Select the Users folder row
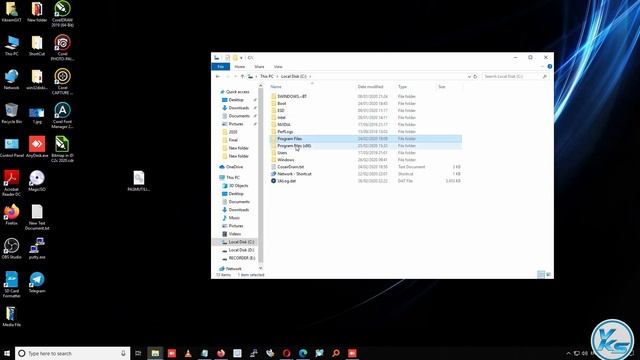 366,153
